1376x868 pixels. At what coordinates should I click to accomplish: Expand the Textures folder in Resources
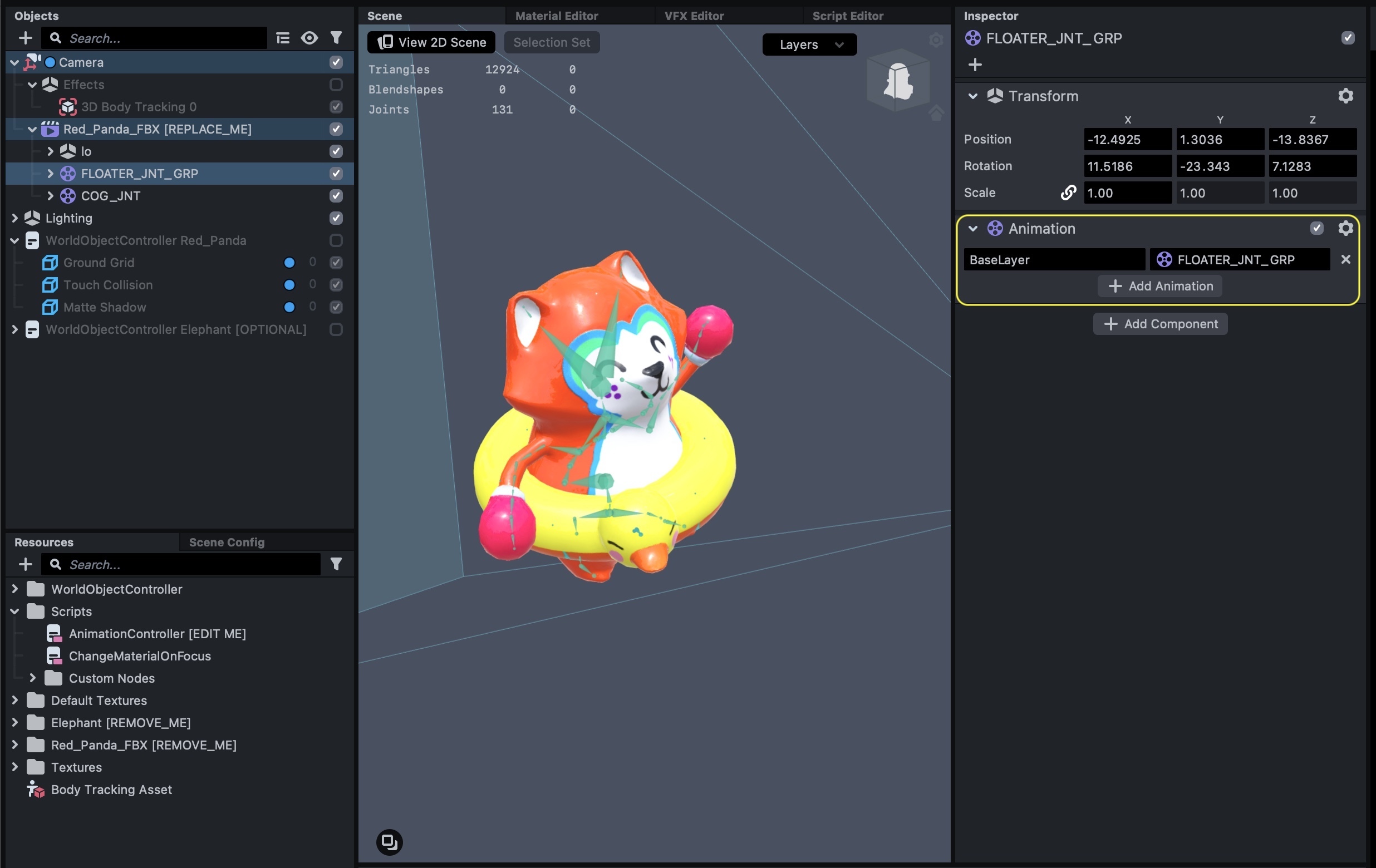click(15, 767)
